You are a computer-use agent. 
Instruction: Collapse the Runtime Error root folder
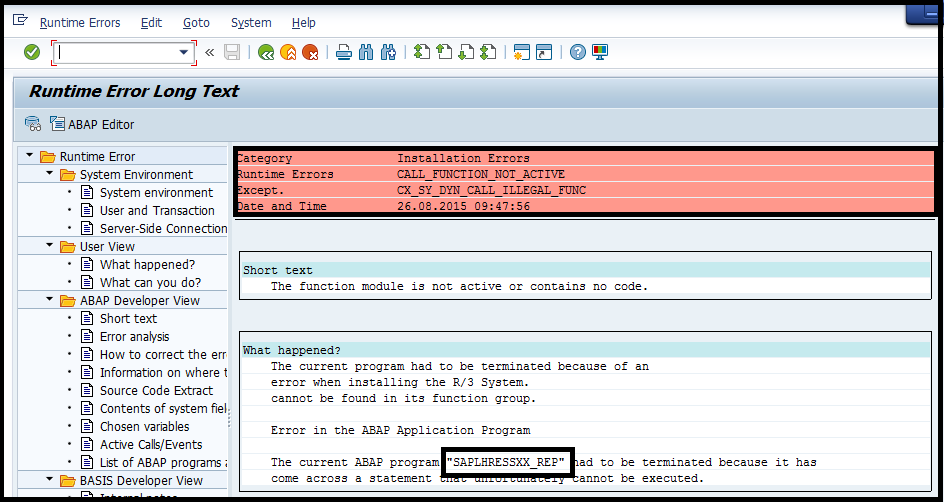tap(29, 155)
